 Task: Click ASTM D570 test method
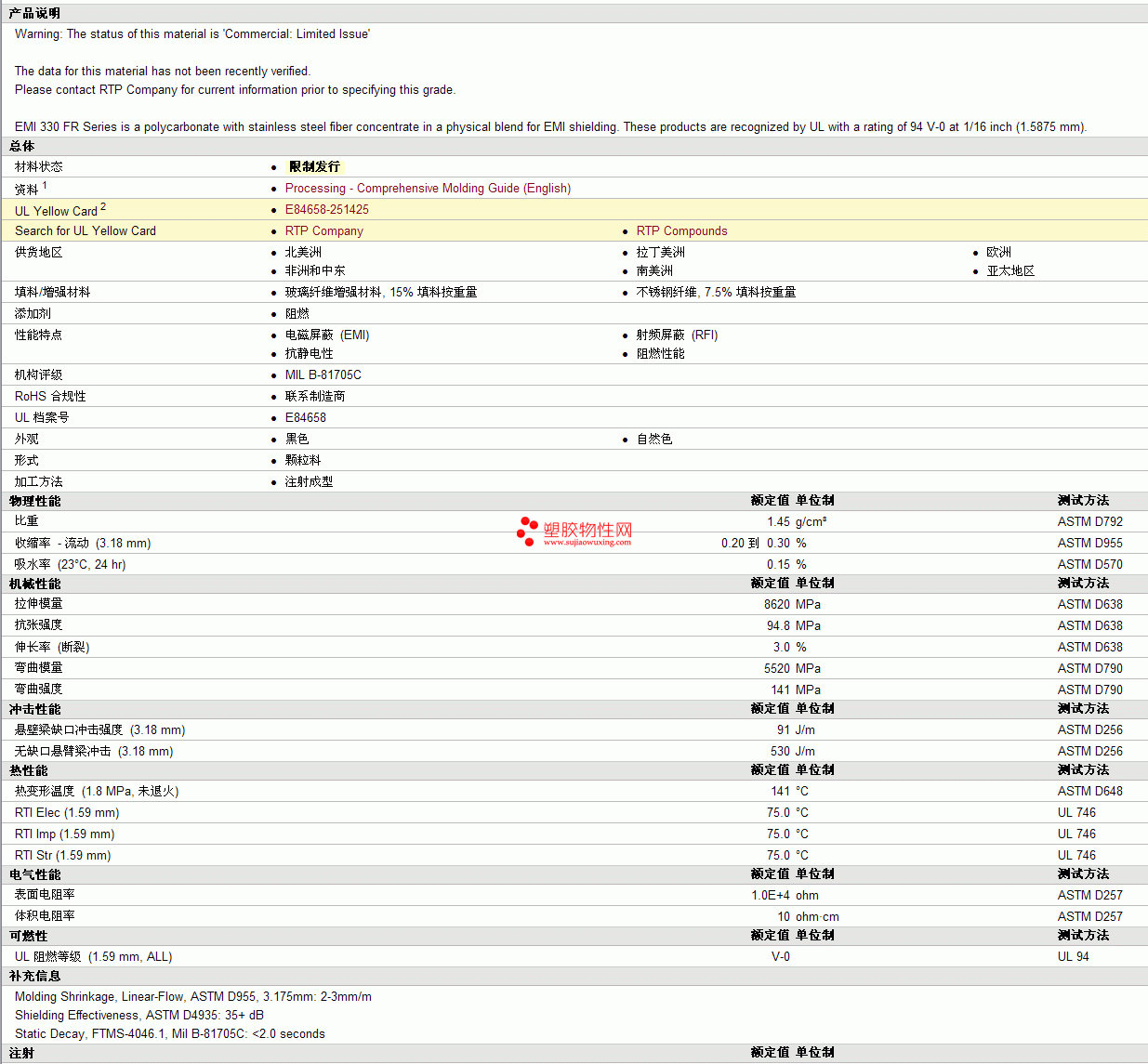coord(1090,564)
